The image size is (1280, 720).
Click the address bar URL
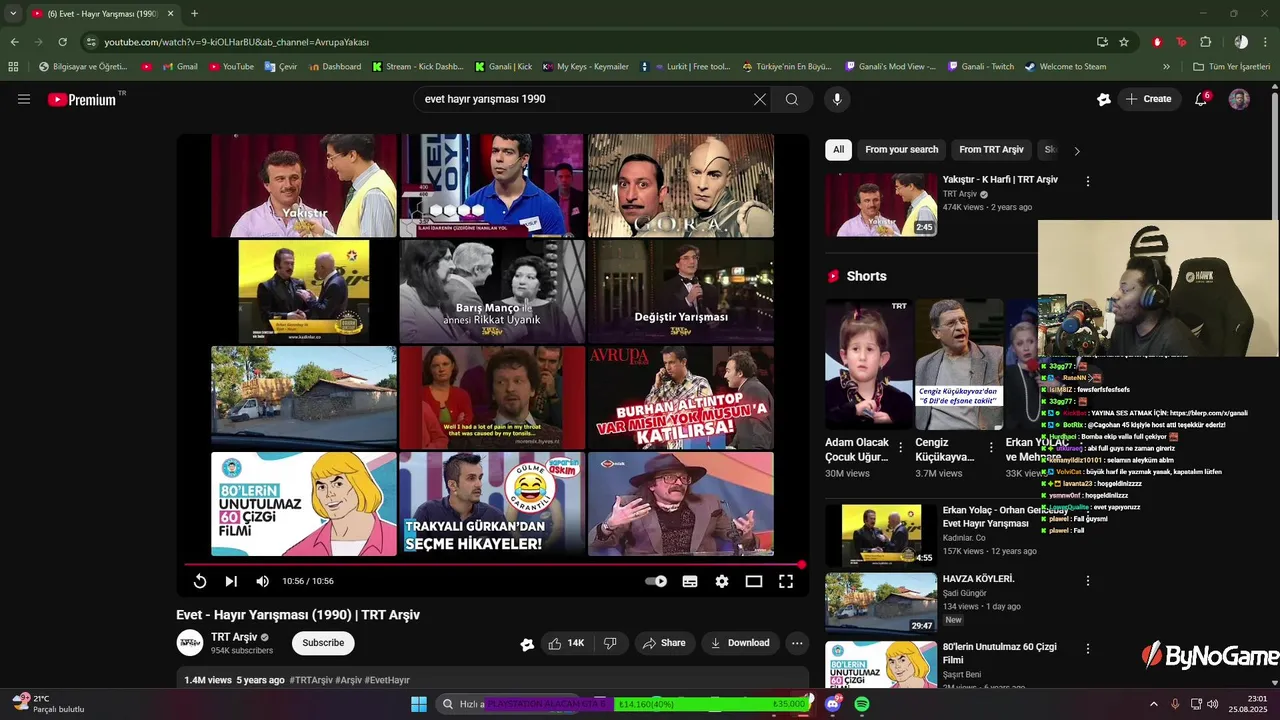pos(237,42)
